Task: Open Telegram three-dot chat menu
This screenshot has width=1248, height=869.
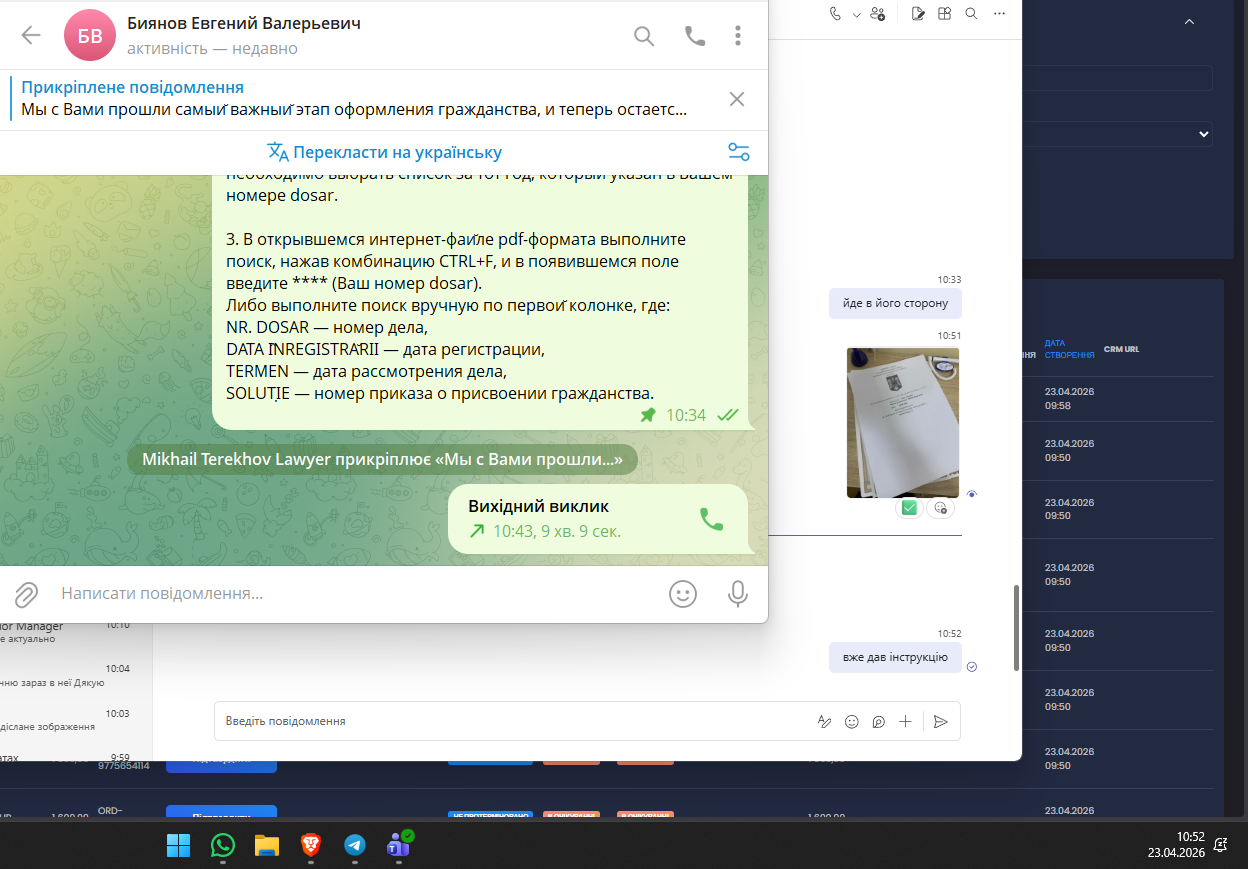Action: (738, 36)
